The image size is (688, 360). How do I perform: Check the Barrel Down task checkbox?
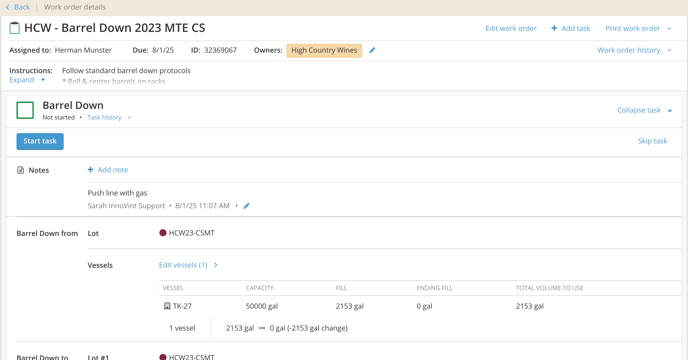(x=25, y=110)
